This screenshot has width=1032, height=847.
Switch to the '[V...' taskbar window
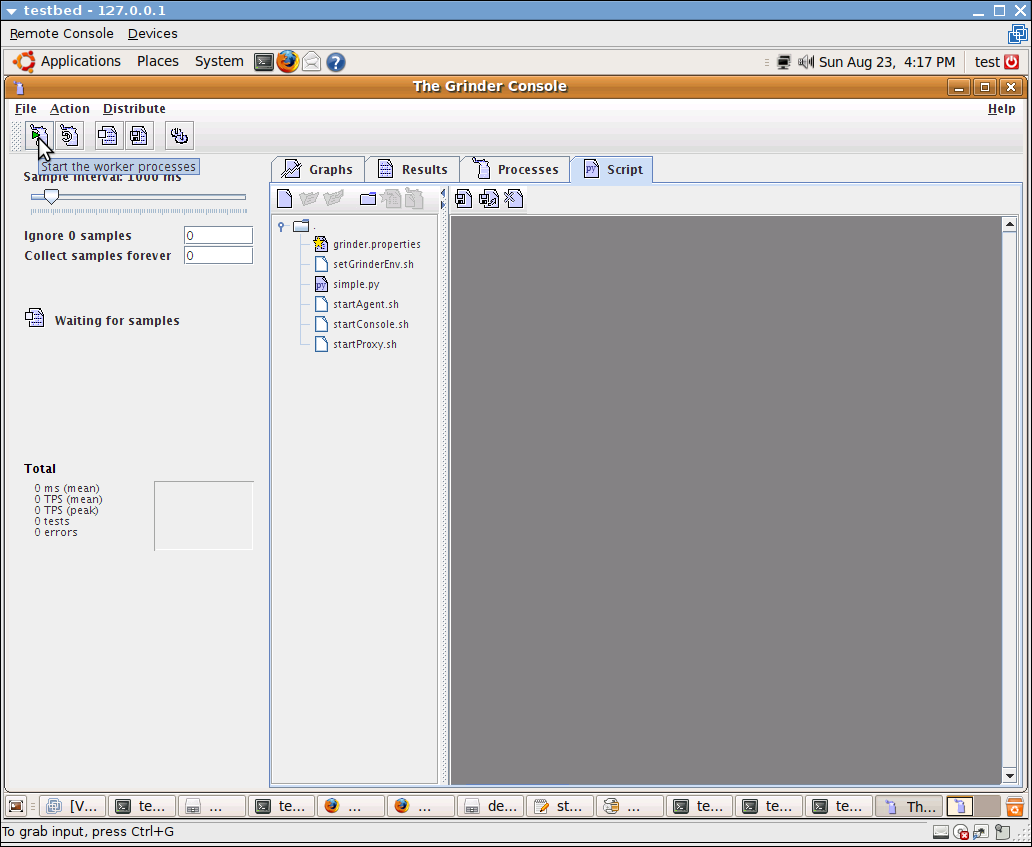(x=72, y=806)
